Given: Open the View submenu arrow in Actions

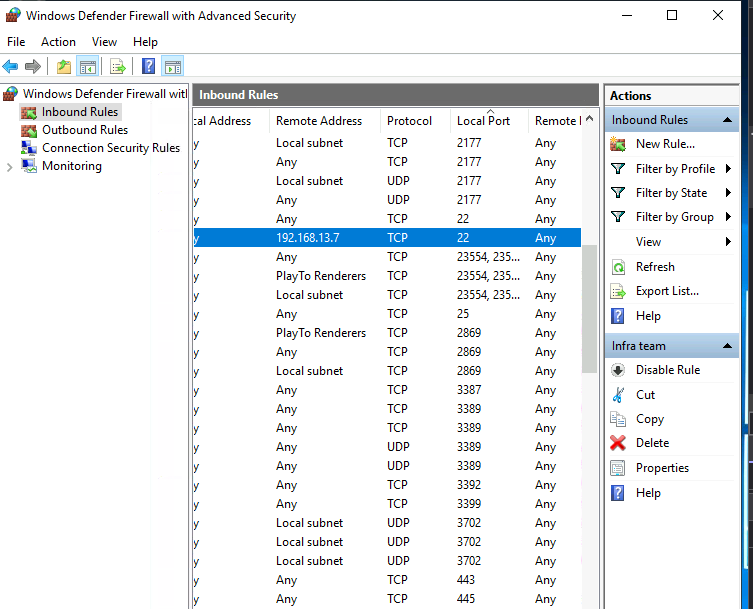Looking at the screenshot, I should coord(729,242).
